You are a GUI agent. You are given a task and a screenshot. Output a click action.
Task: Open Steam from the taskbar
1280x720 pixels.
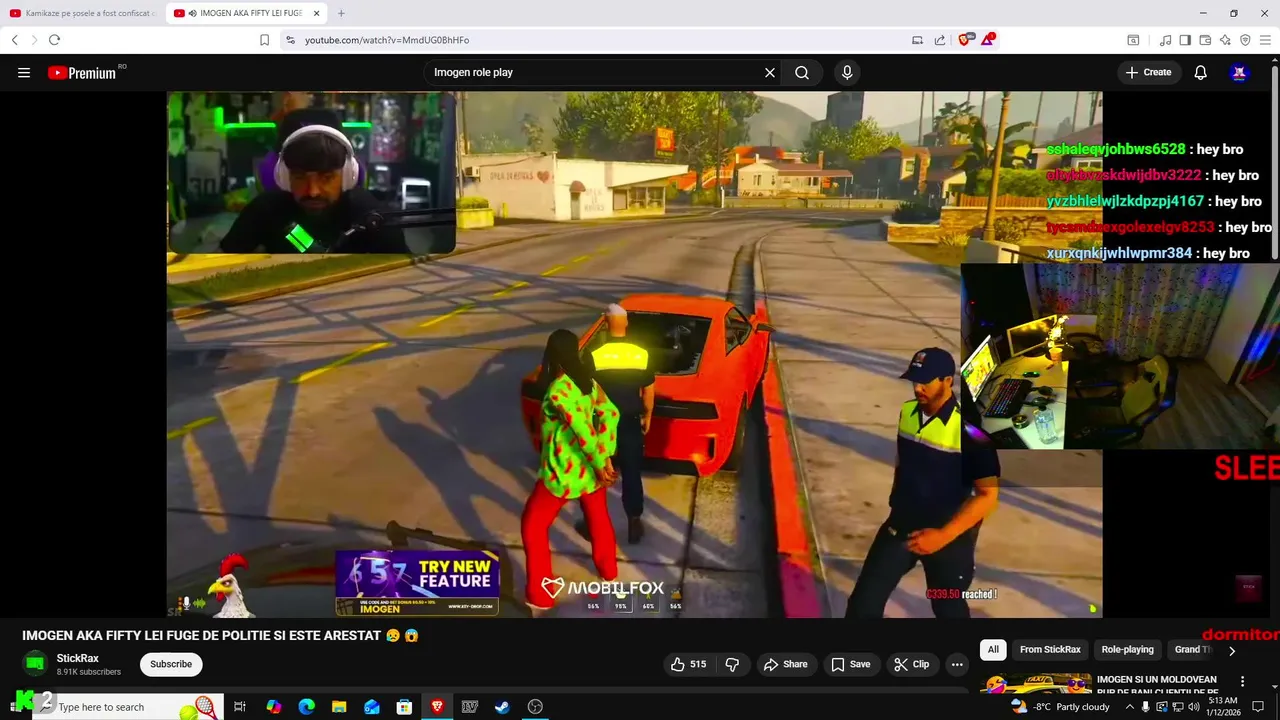502,707
